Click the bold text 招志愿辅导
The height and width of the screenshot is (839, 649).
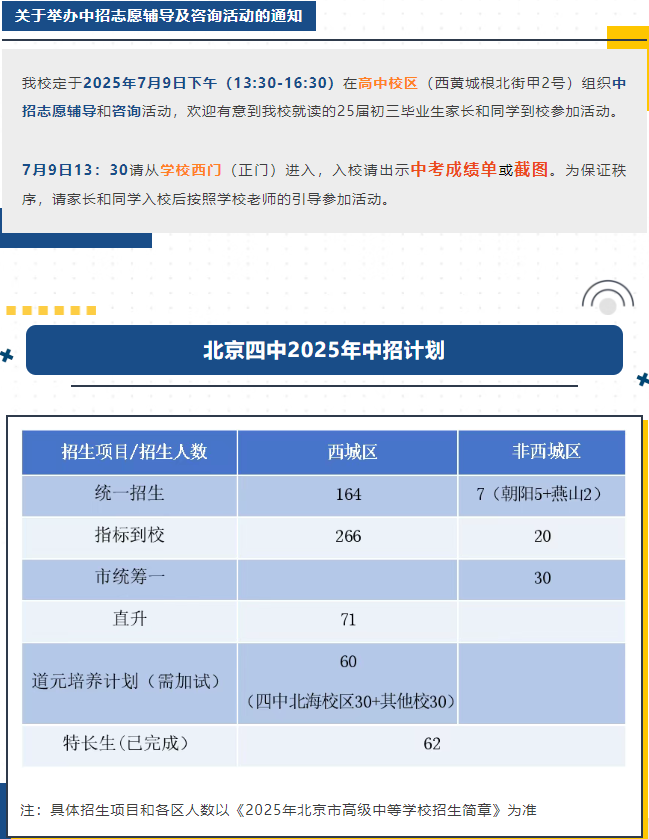59,111
